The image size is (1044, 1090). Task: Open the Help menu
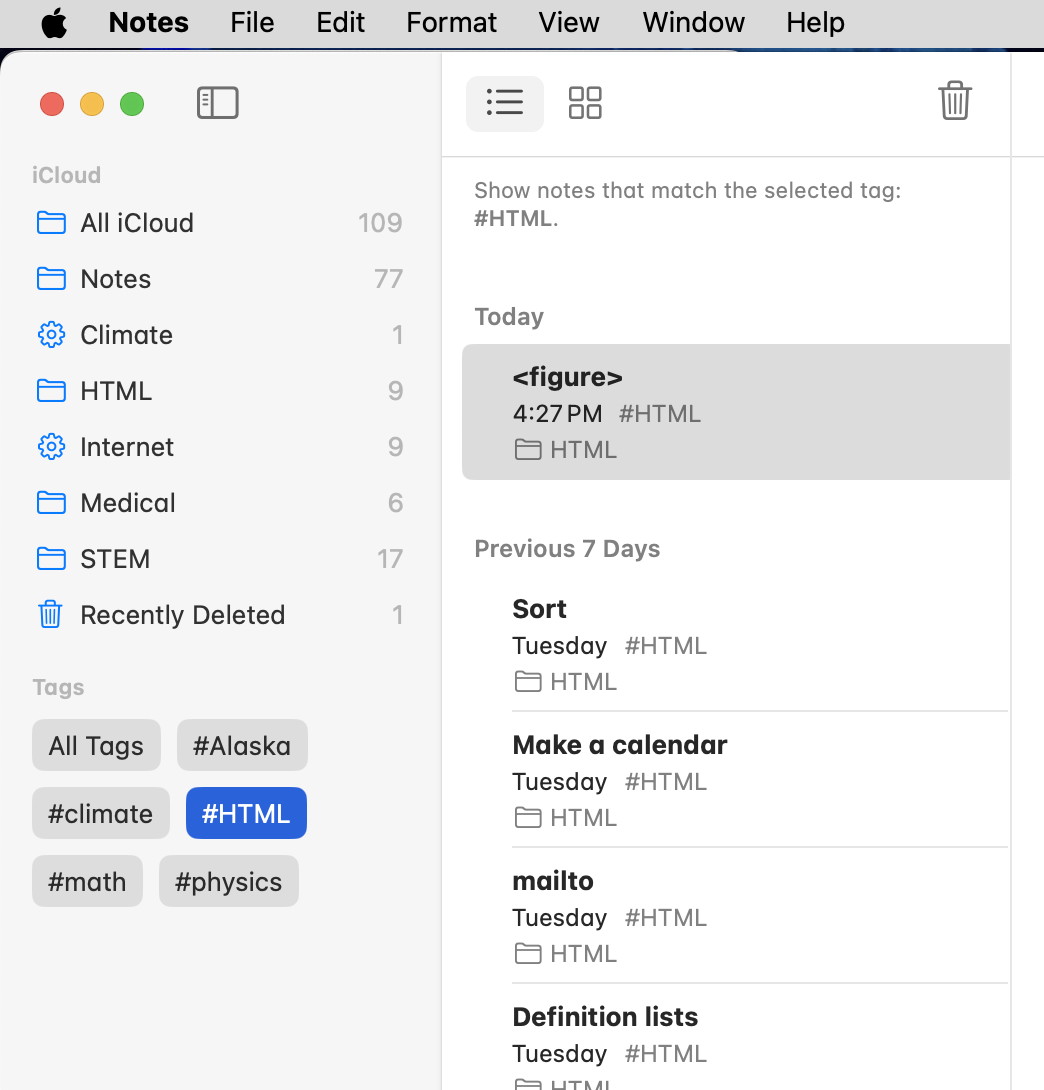pyautogui.click(x=816, y=23)
